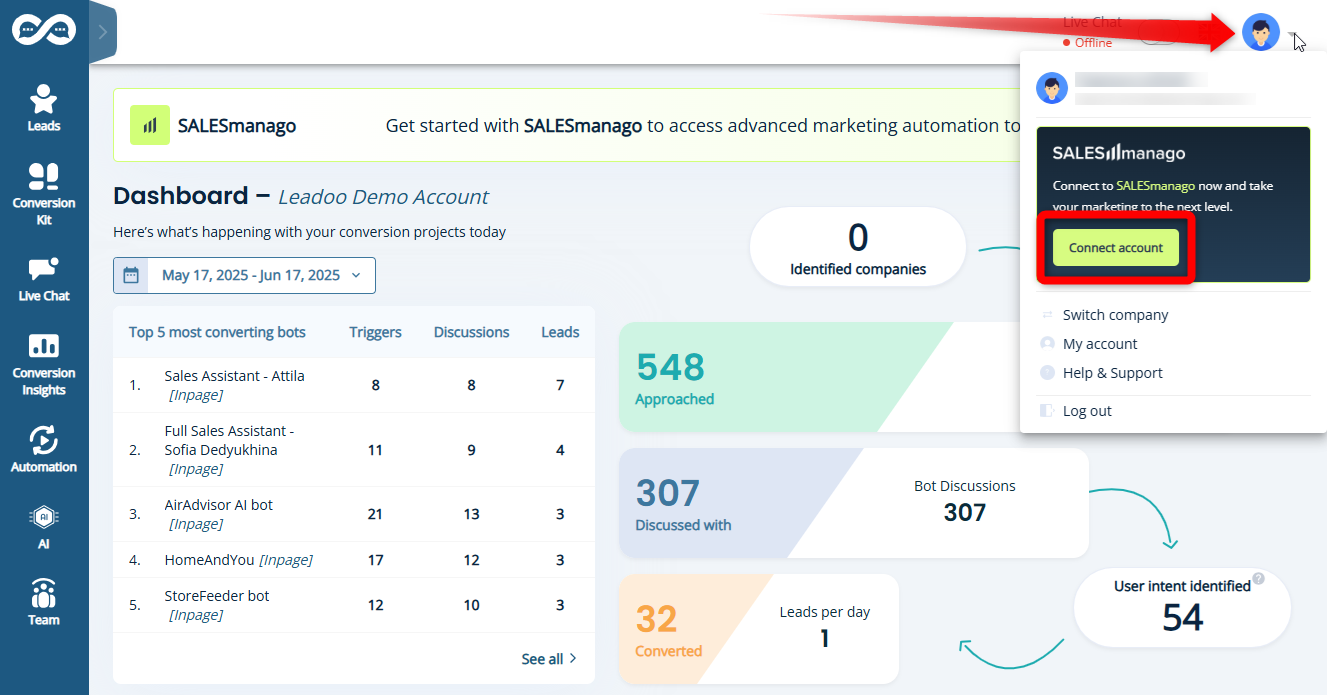Click the 7 leads value for Sales Assistant - Attila
Image resolution: width=1327 pixels, height=695 pixels.
pyautogui.click(x=560, y=385)
